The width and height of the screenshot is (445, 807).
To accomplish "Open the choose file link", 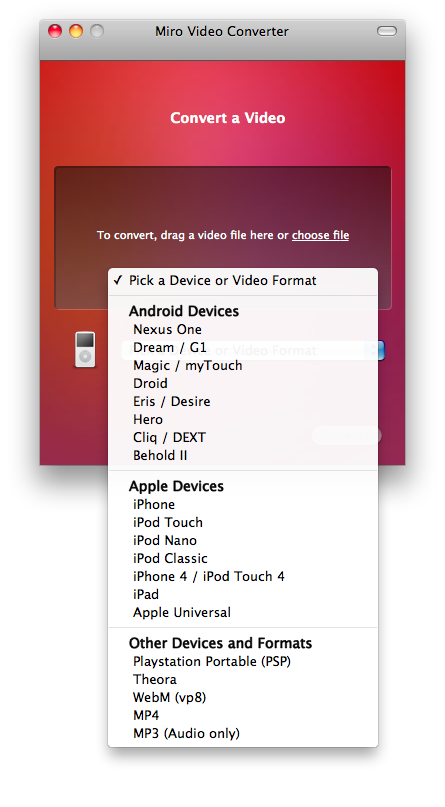I will (321, 235).
